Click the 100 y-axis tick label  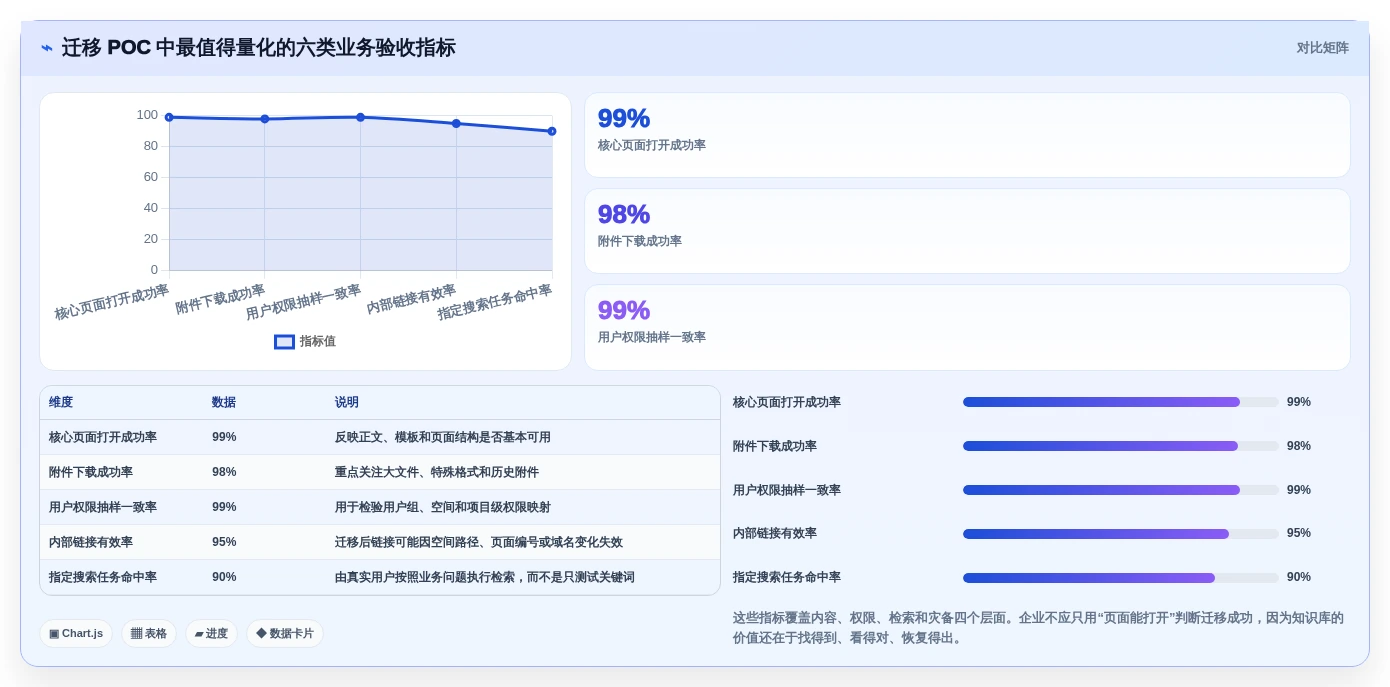tap(147, 115)
